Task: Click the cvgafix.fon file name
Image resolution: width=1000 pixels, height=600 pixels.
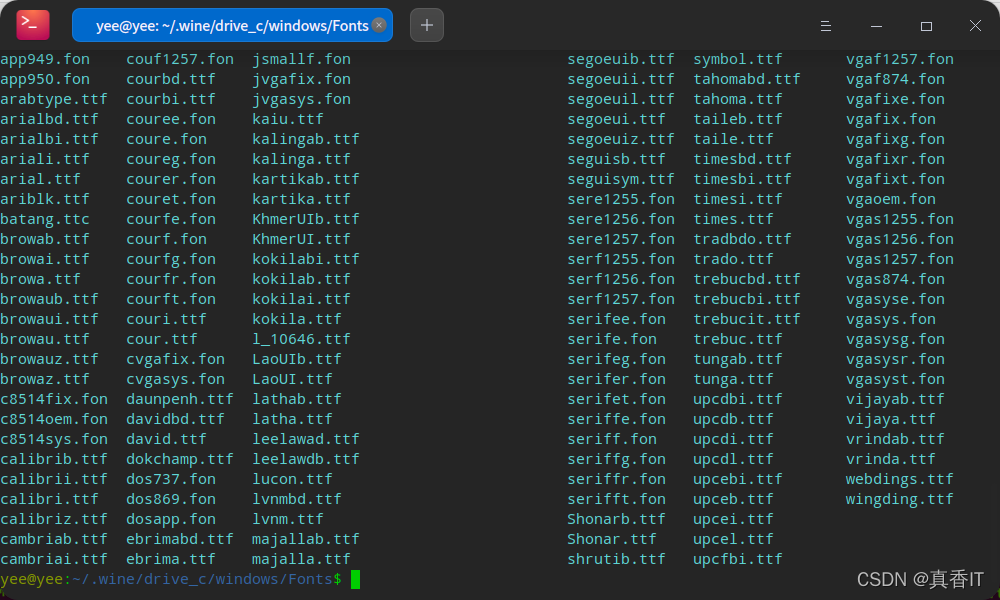Action: tap(175, 359)
